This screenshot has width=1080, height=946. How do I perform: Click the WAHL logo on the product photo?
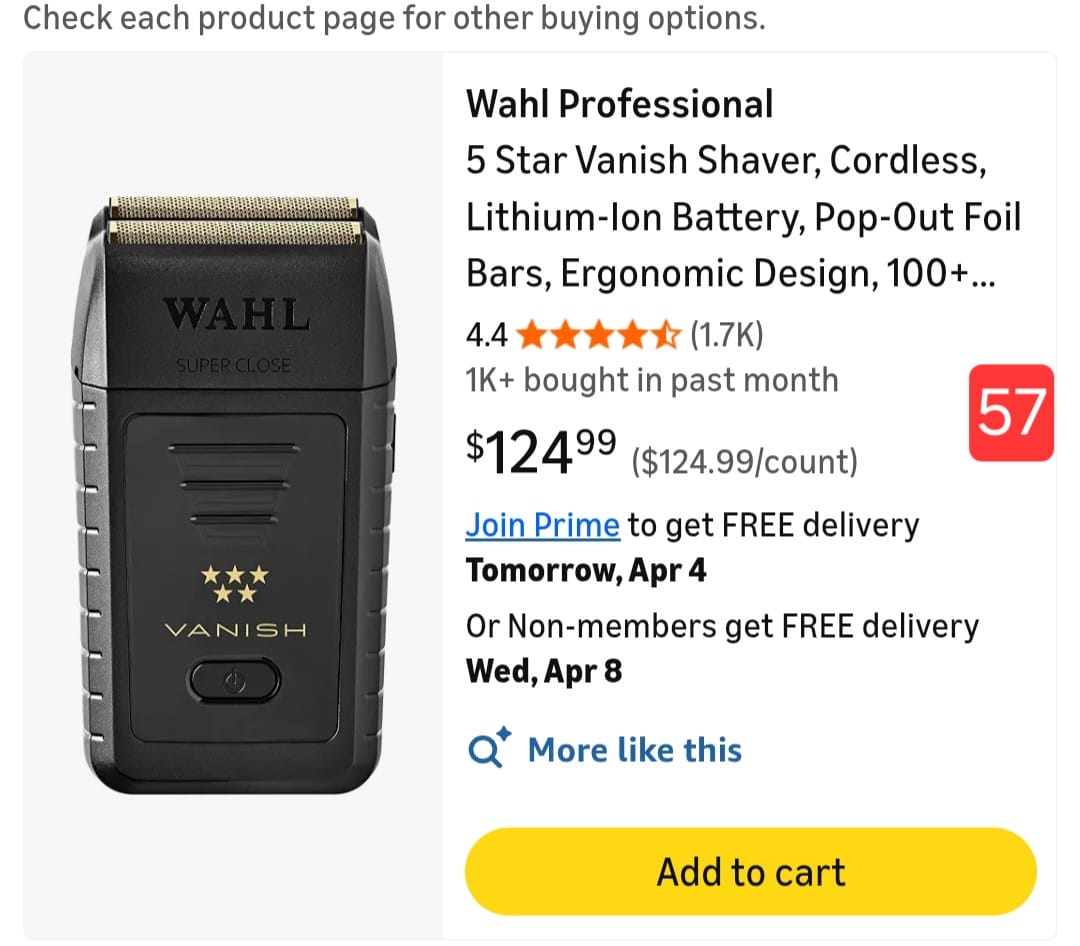point(236,313)
